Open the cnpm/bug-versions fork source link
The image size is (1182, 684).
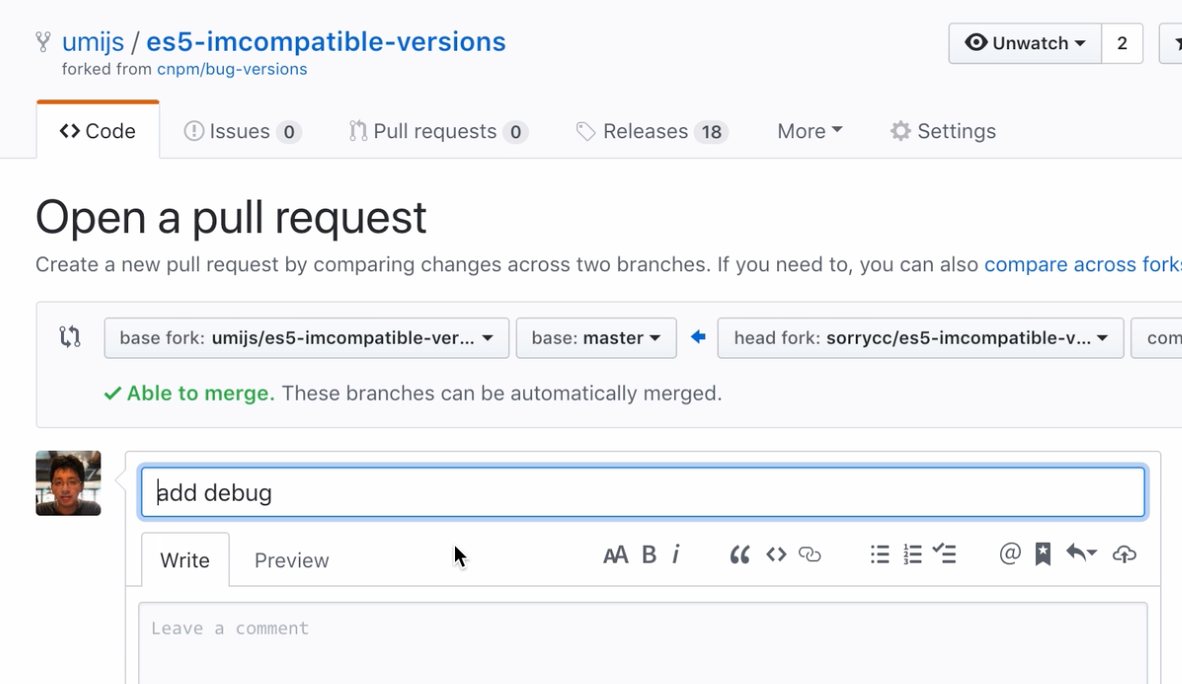(232, 69)
